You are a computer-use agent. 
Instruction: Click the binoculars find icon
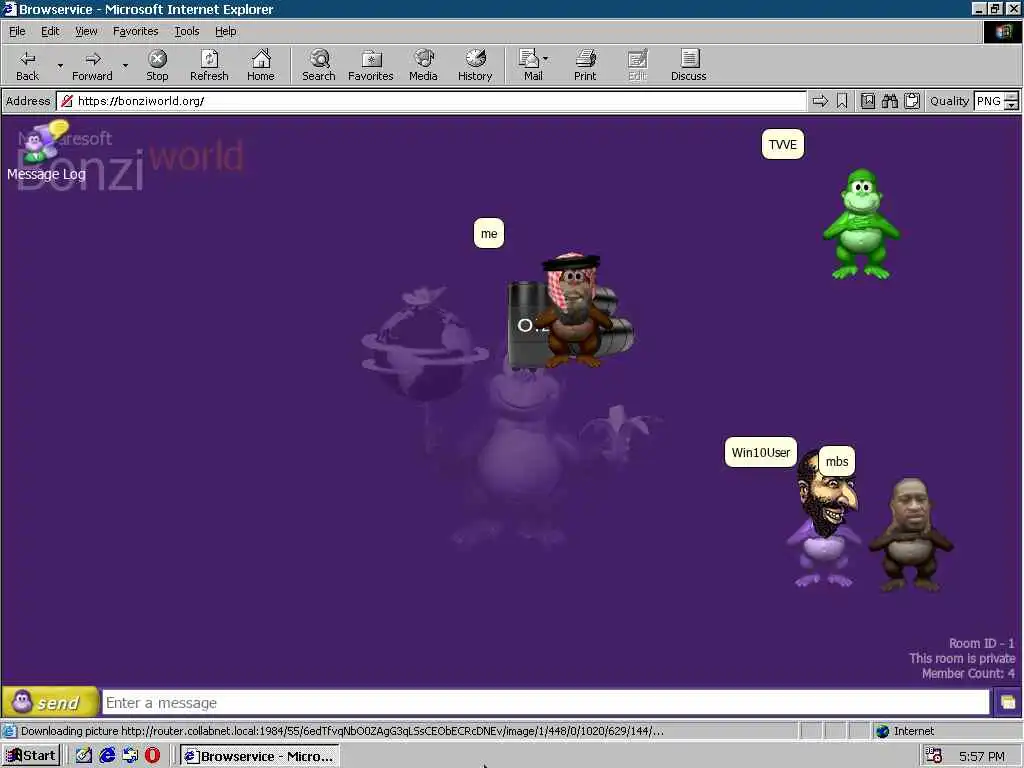click(889, 101)
